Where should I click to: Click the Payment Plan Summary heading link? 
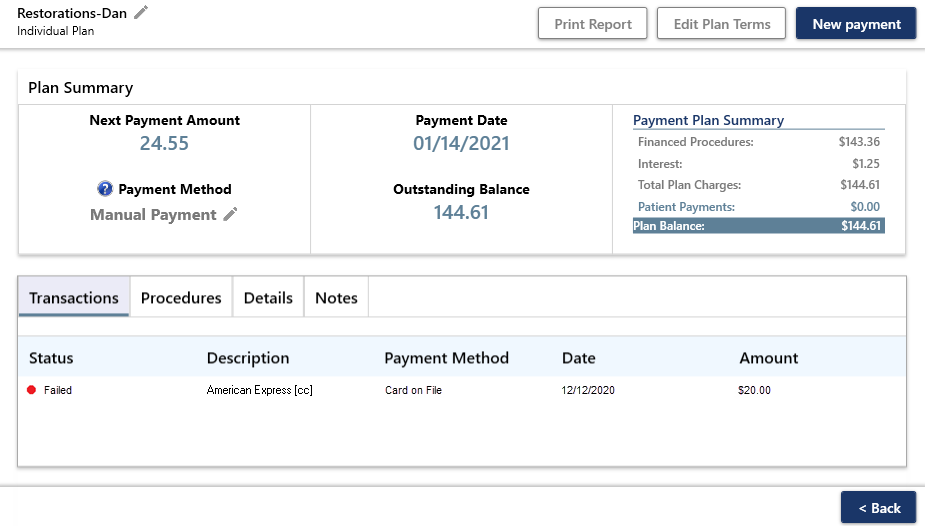click(x=708, y=120)
